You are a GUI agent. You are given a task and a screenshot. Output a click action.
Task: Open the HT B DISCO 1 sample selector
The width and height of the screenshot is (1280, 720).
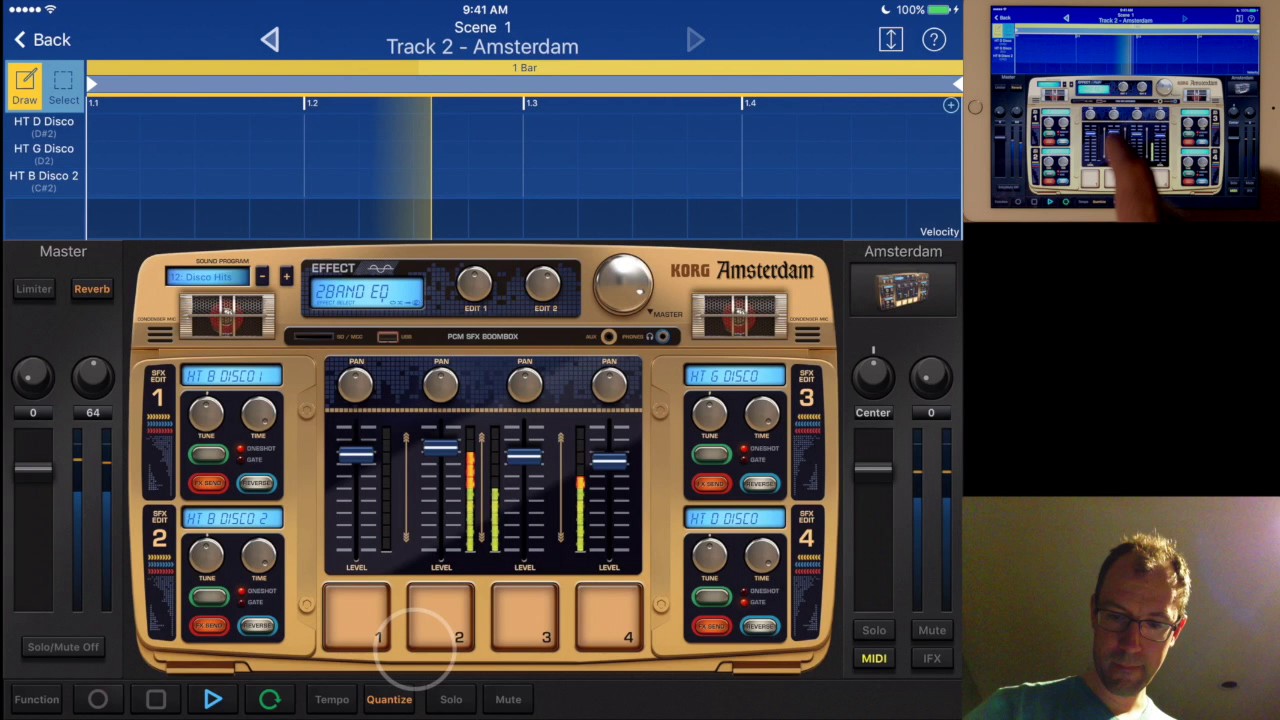pyautogui.click(x=232, y=376)
